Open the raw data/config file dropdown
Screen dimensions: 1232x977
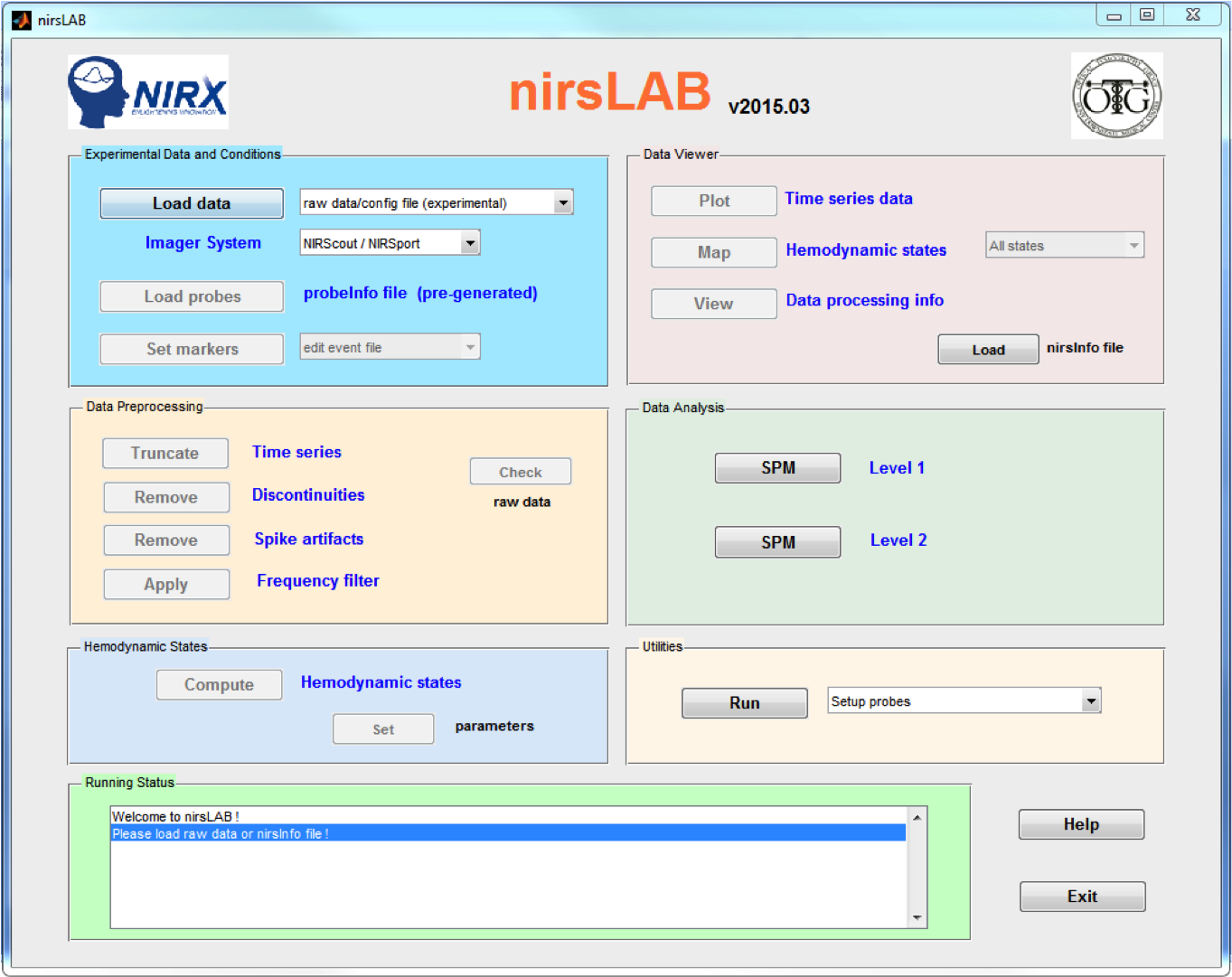click(437, 202)
